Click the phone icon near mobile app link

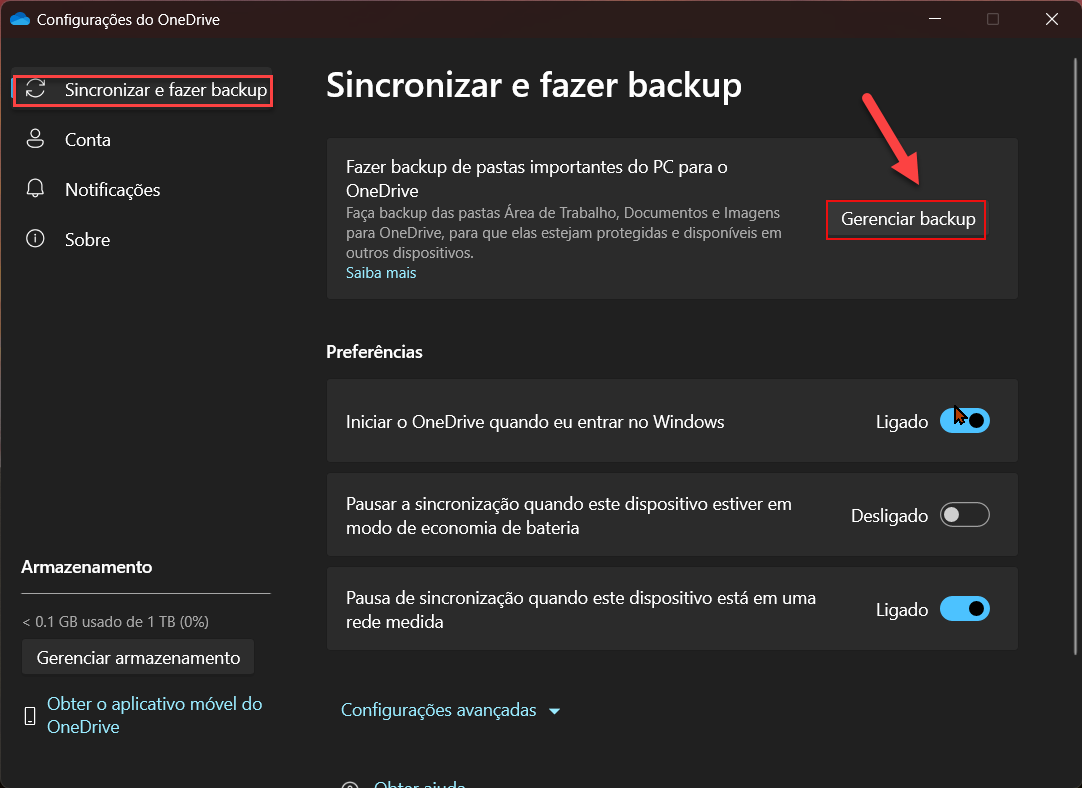[30, 716]
